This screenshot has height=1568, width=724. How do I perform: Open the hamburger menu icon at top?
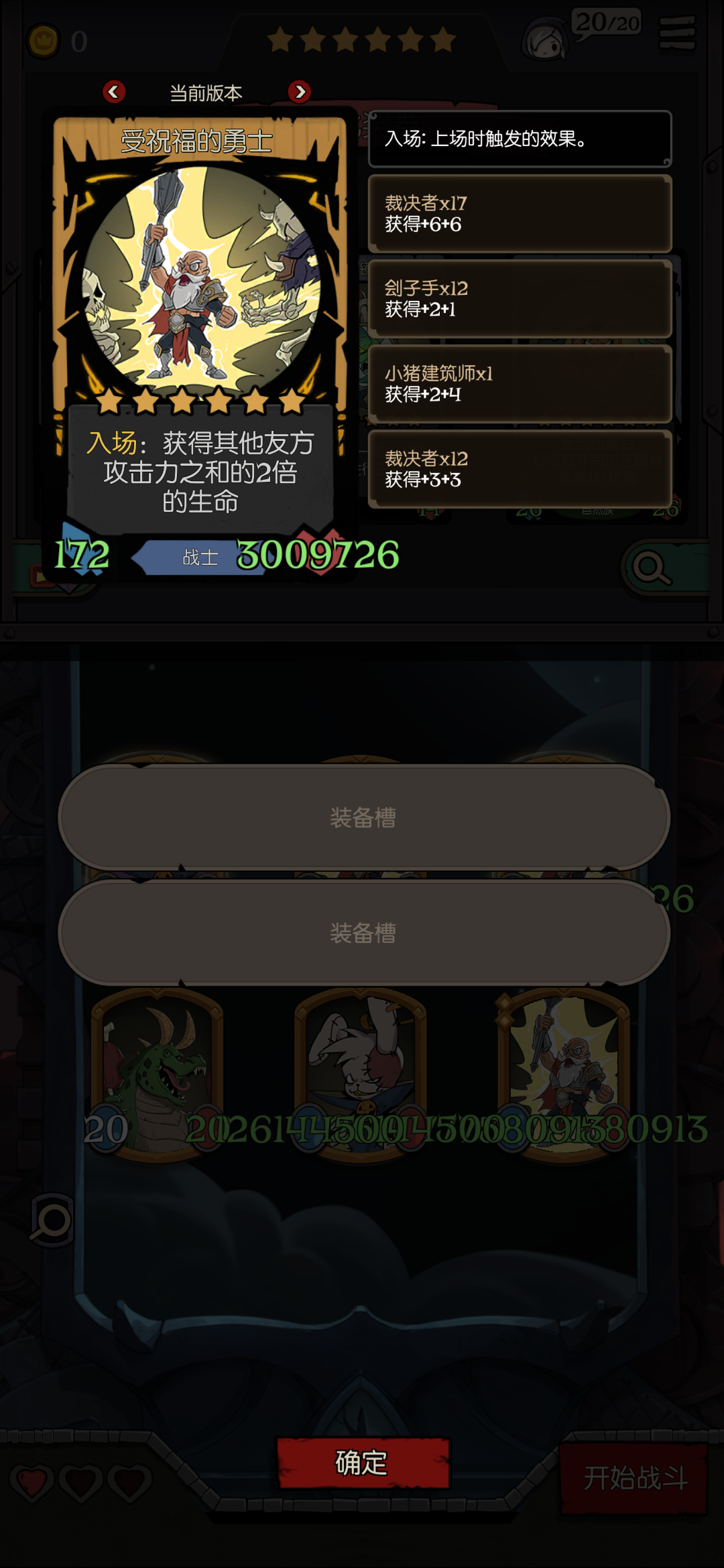(677, 34)
